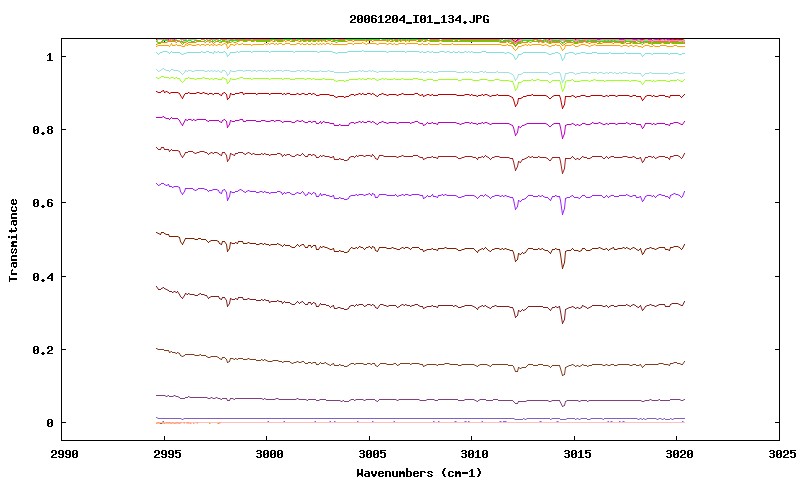Screen dimensions: 800x480
Task: Click the y-axis tick label 0.8
Action: point(43,130)
